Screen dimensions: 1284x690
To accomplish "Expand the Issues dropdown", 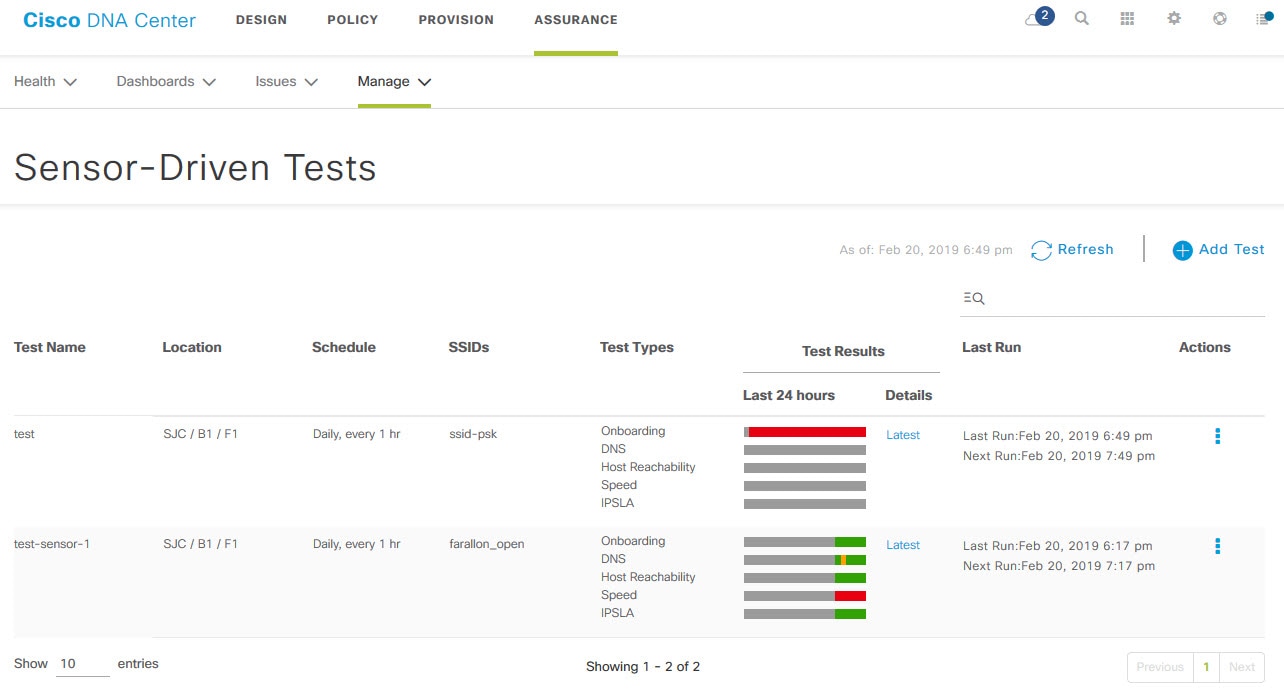I will click(x=287, y=82).
